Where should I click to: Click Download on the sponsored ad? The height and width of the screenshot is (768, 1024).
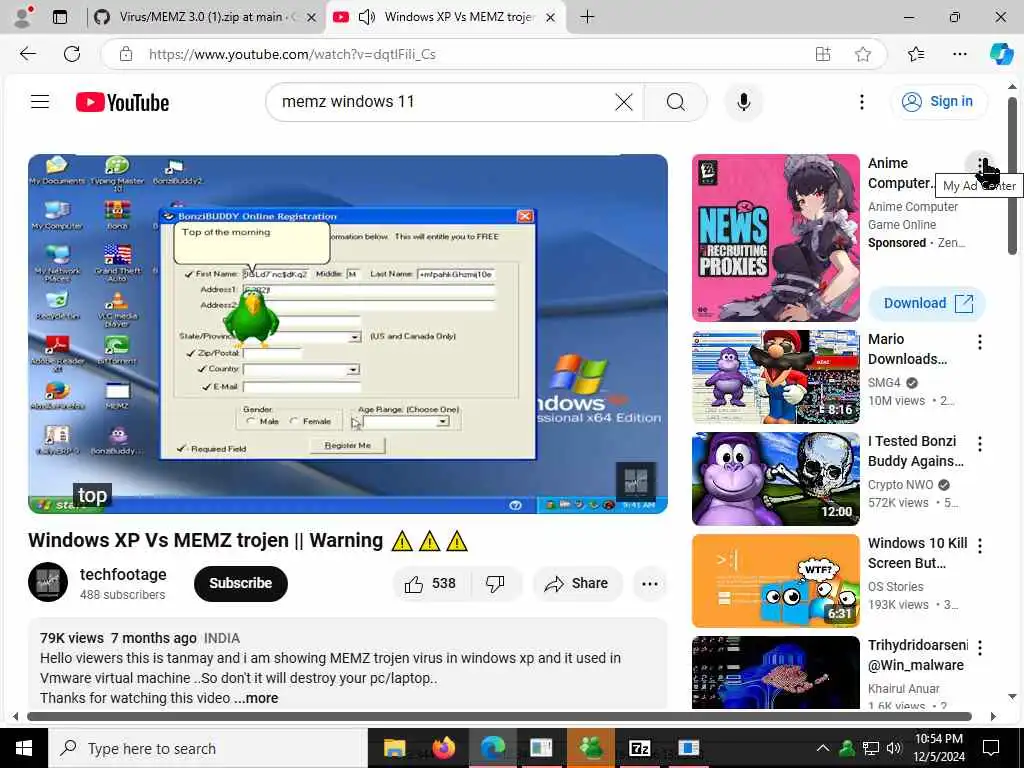[927, 303]
